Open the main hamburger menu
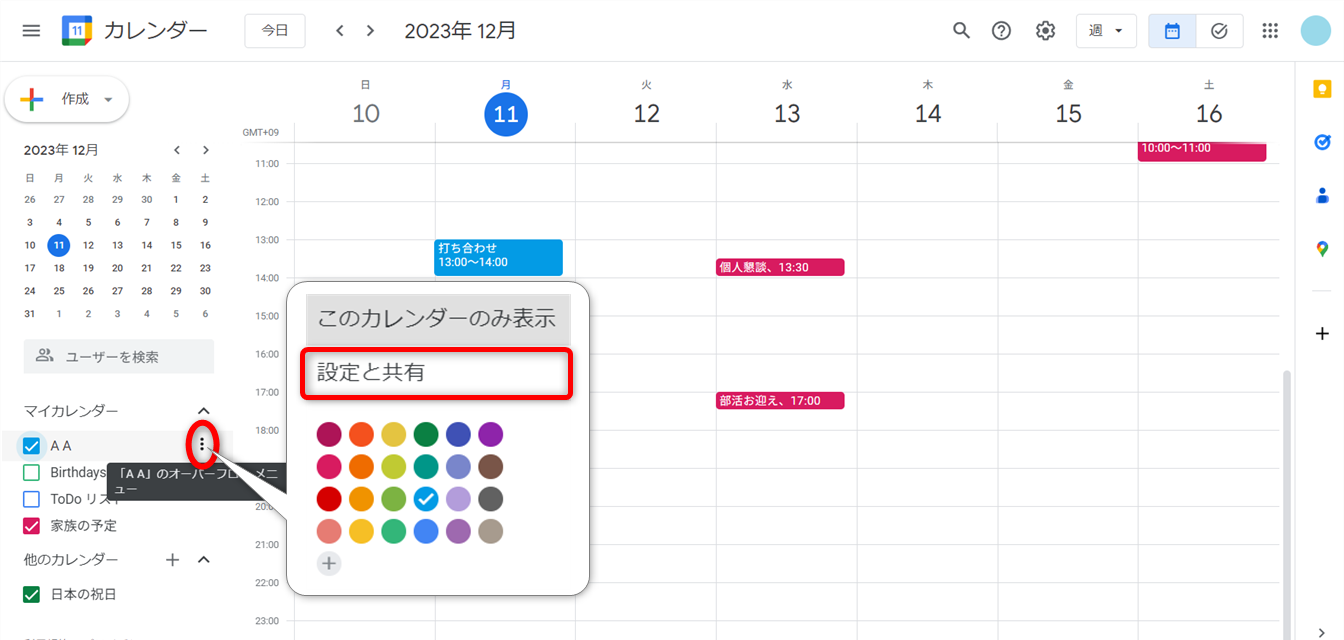The width and height of the screenshot is (1344, 640). 31,31
